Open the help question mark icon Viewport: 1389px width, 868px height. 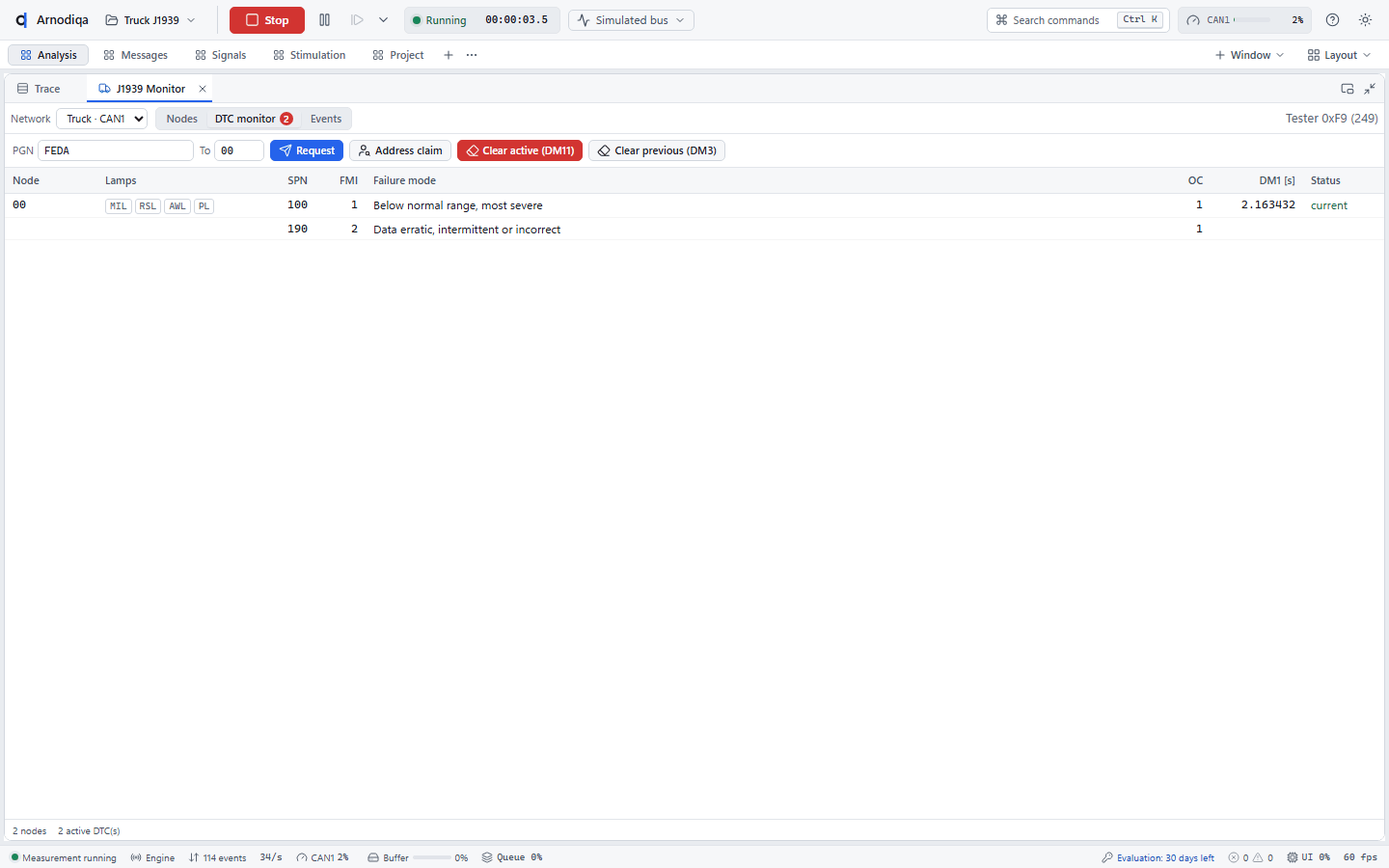1332,20
